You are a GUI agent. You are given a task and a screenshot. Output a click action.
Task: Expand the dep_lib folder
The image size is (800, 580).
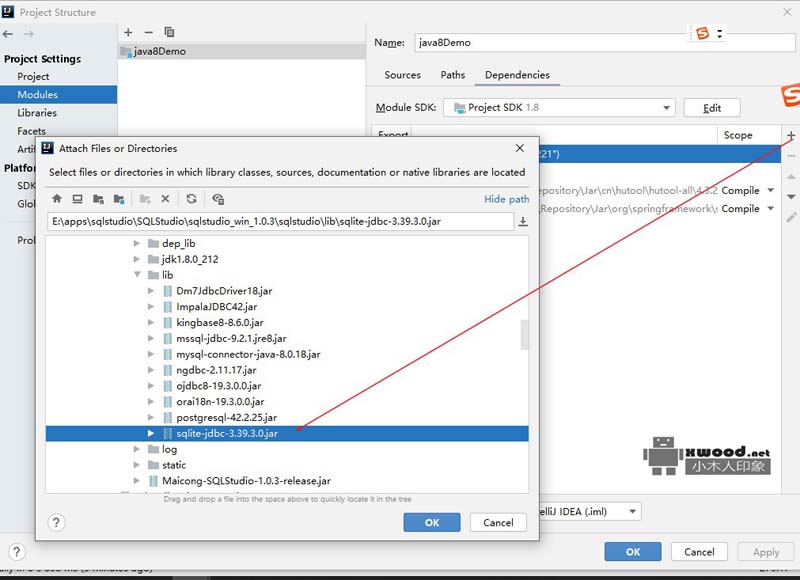(x=137, y=243)
